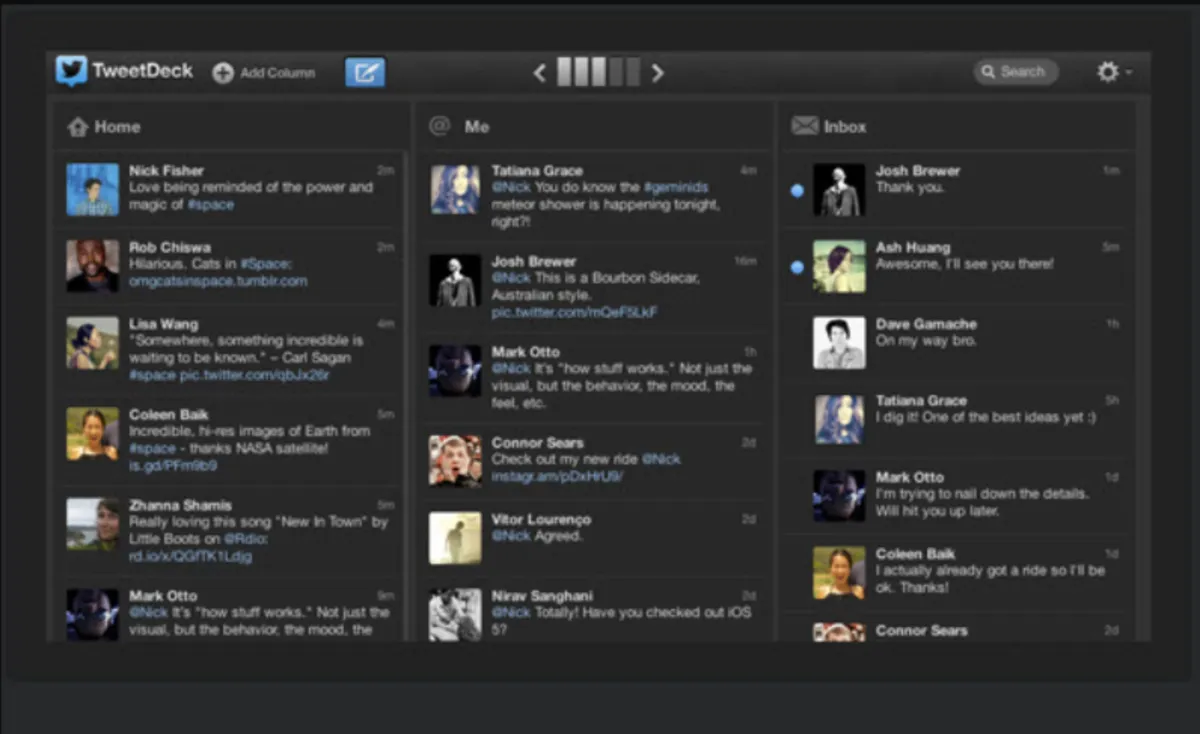Open Nick Fisher's avatar in Home column
1200x734 pixels.
click(93, 190)
